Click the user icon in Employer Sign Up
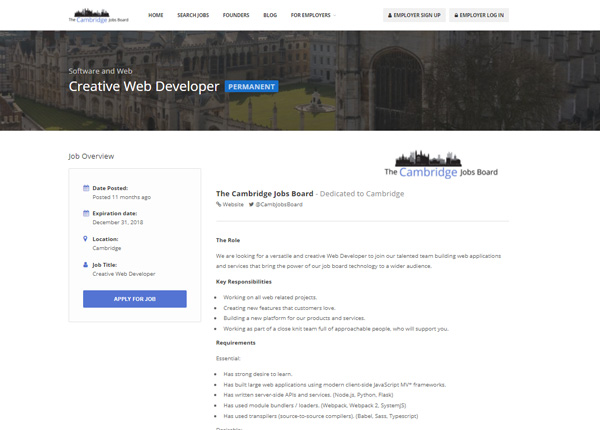Viewport: 600px width, 430px height. pos(390,15)
